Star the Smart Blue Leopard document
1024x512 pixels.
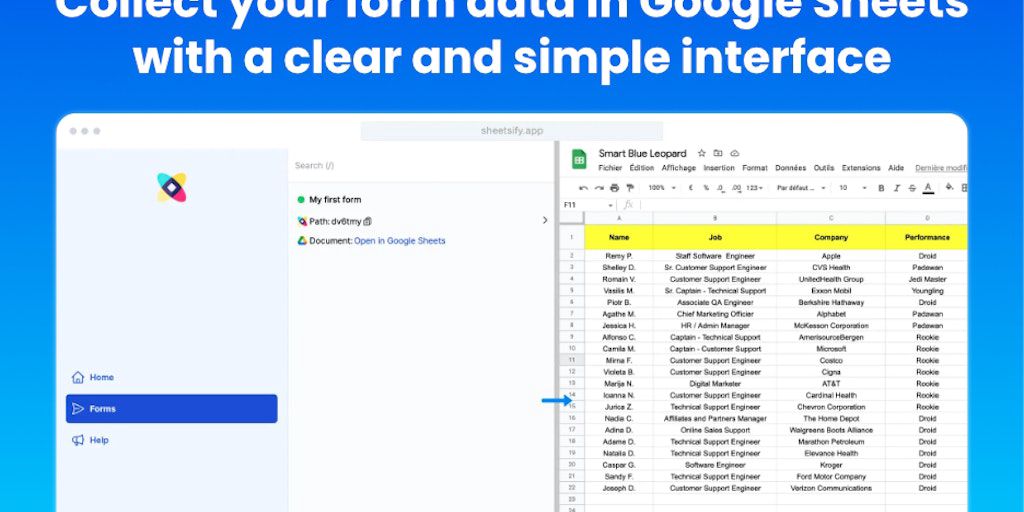702,153
